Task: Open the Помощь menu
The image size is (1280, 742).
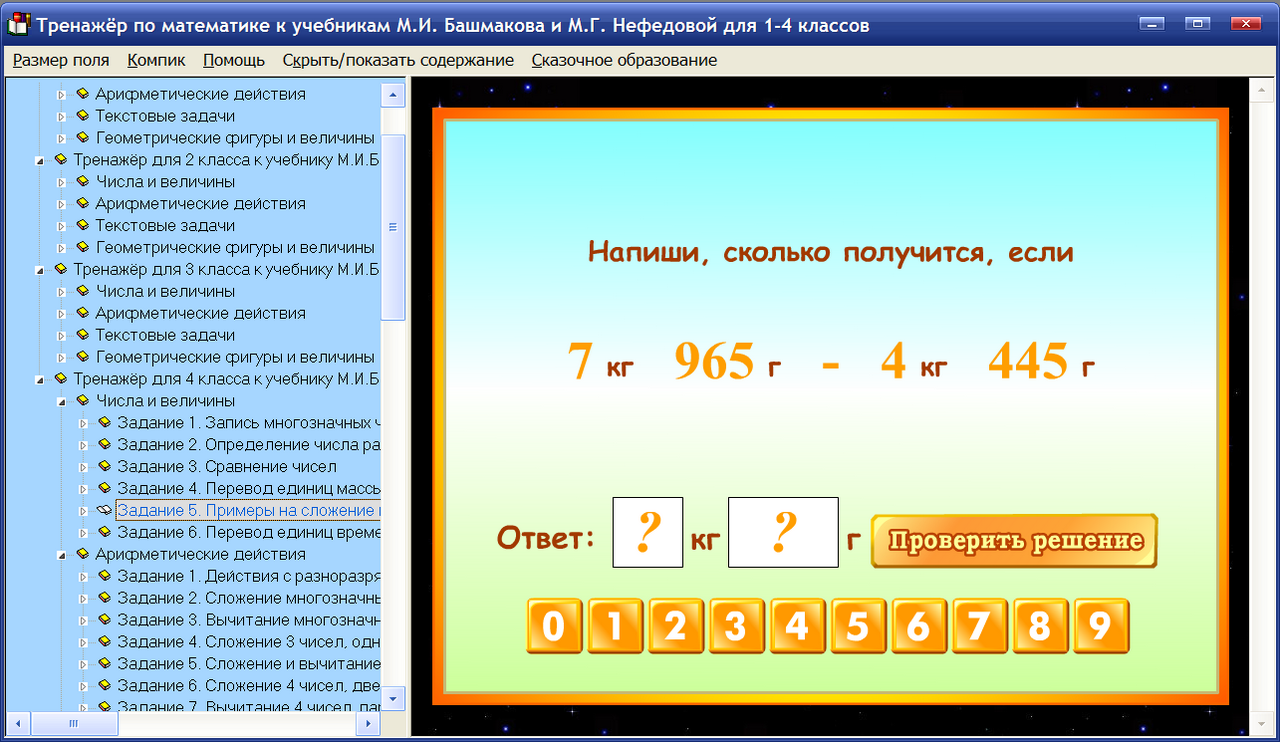Action: (232, 60)
